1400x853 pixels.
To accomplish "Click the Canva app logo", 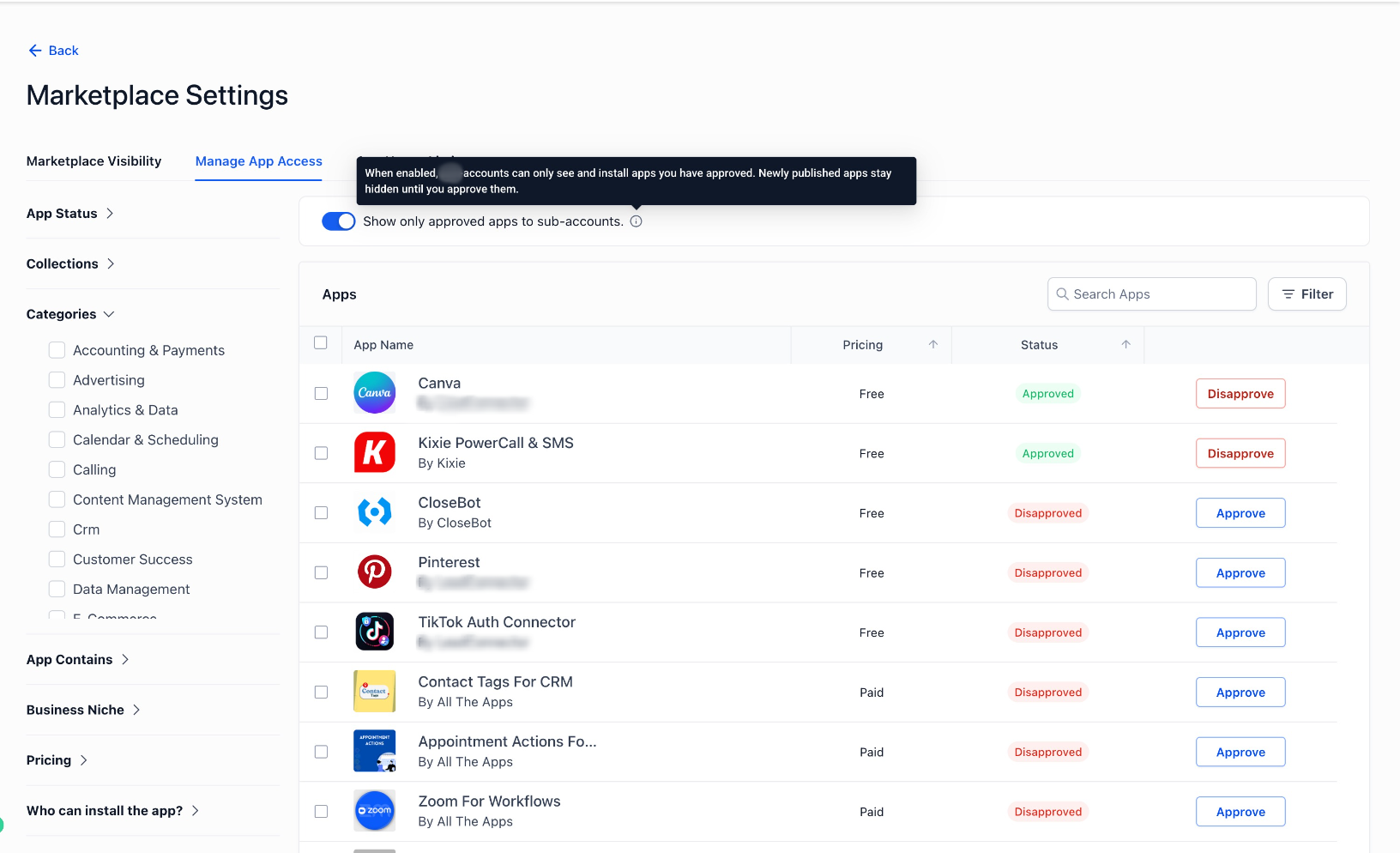I will [x=375, y=393].
